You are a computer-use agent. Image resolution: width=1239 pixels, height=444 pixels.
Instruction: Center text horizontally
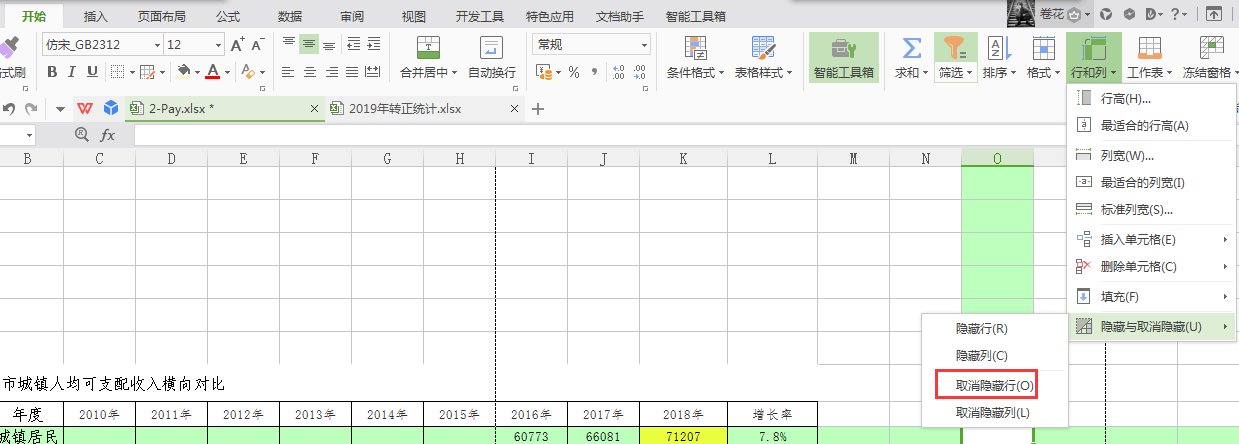click(x=310, y=72)
